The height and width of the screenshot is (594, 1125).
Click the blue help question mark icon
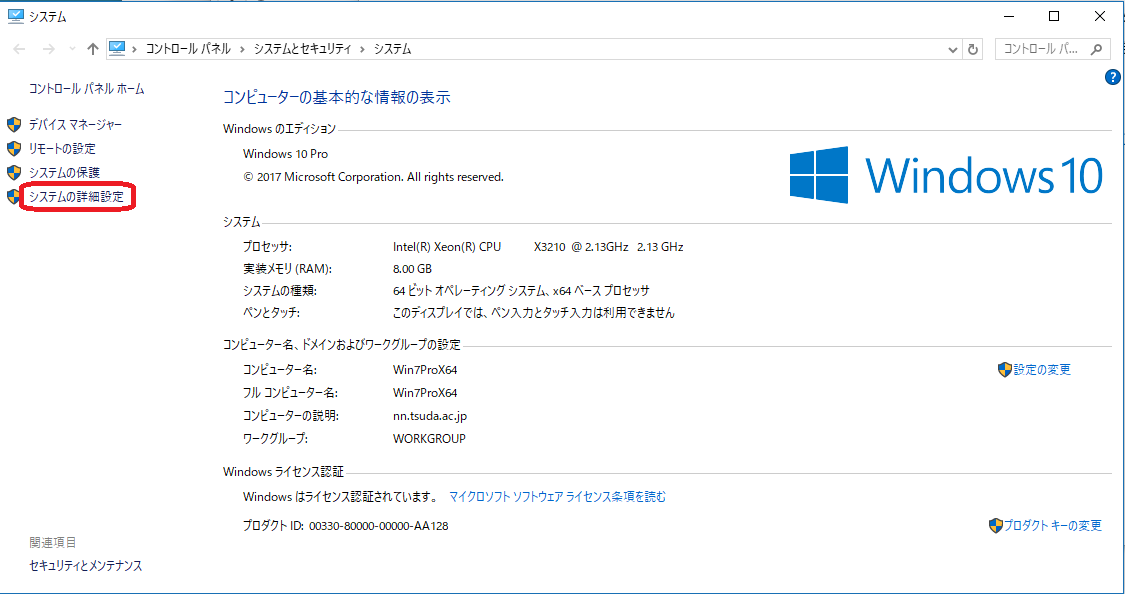(1112, 77)
